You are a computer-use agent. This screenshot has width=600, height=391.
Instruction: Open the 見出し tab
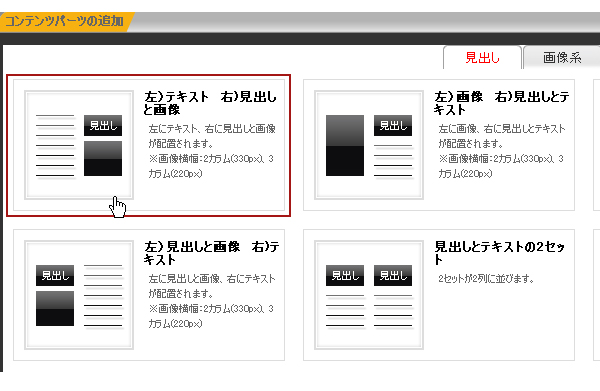[482, 58]
